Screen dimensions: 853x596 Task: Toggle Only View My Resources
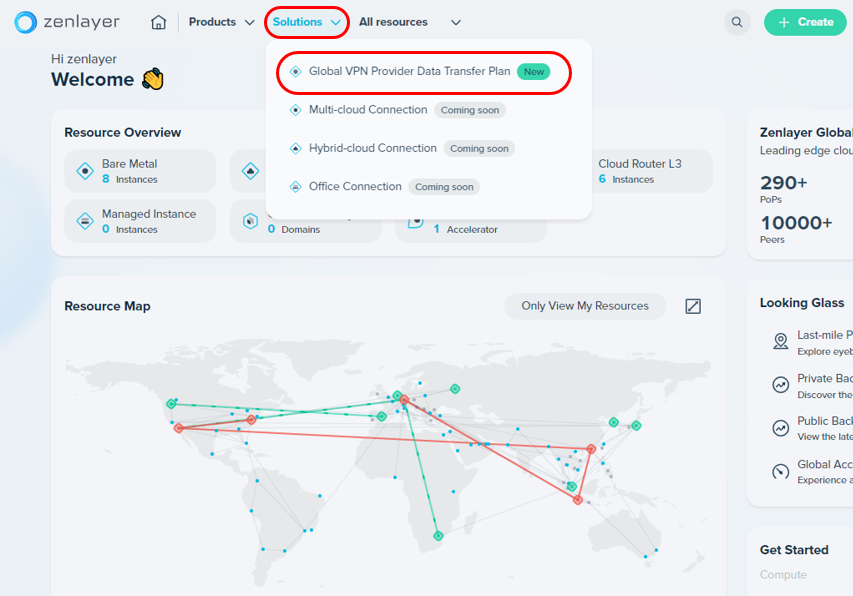(585, 306)
